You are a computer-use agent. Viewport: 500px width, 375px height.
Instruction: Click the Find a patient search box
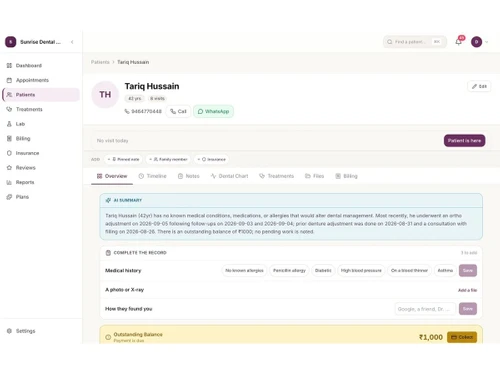(x=415, y=42)
